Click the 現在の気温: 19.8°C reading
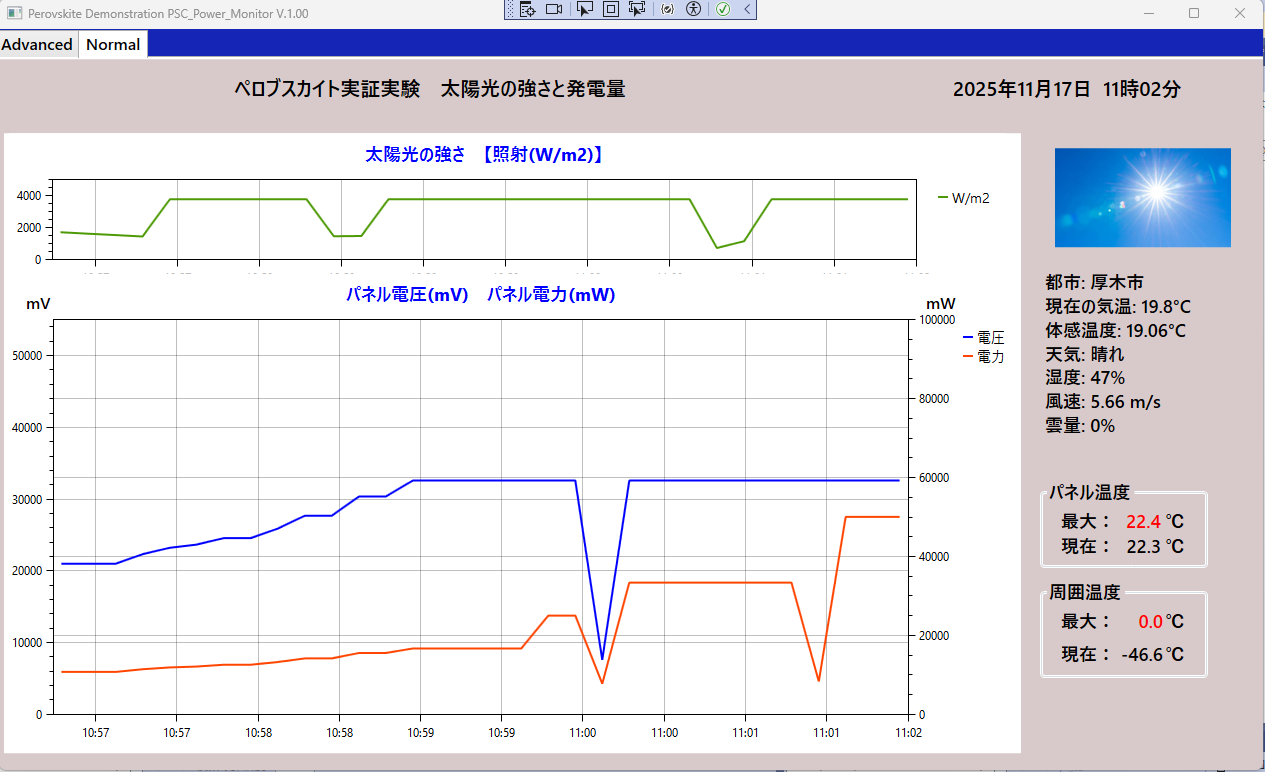The width and height of the screenshot is (1265, 772). (1118, 306)
